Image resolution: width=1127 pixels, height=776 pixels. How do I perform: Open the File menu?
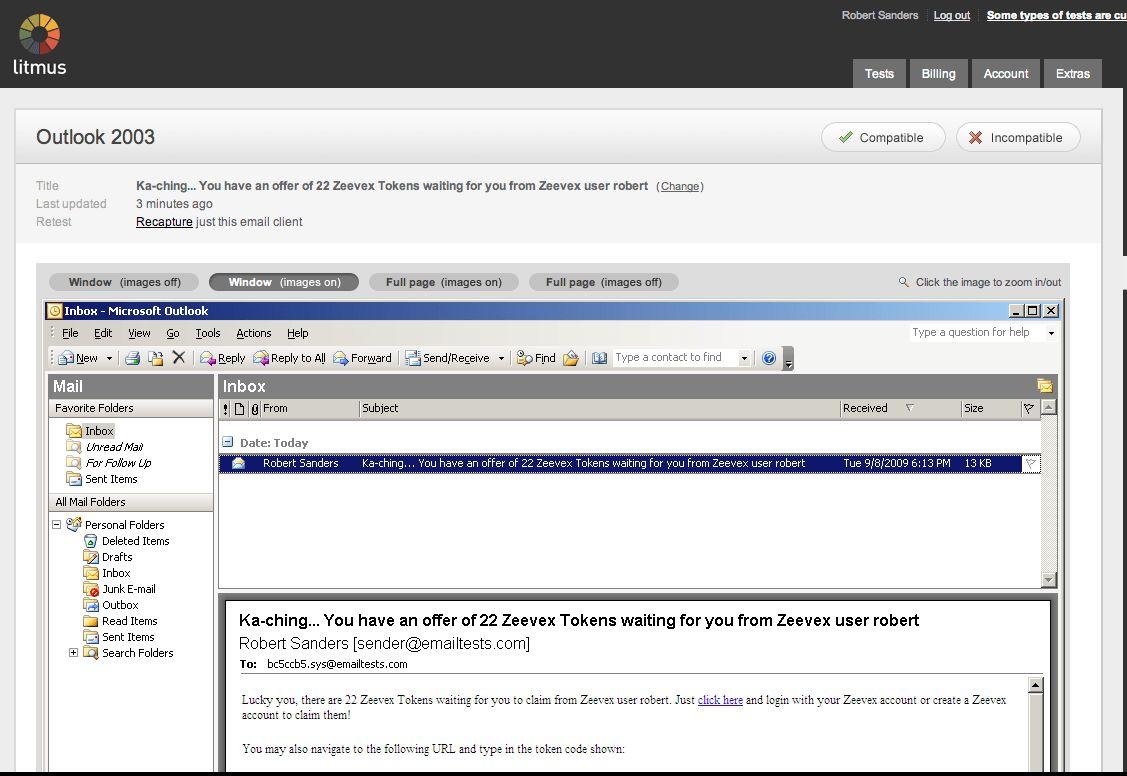[70, 333]
